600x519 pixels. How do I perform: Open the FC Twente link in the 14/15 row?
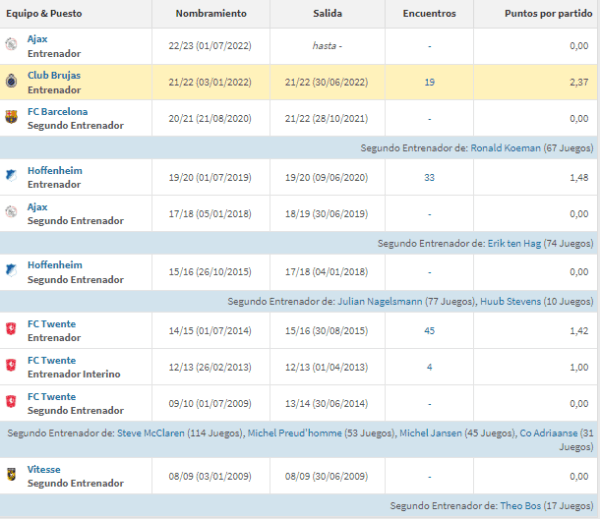[51, 324]
